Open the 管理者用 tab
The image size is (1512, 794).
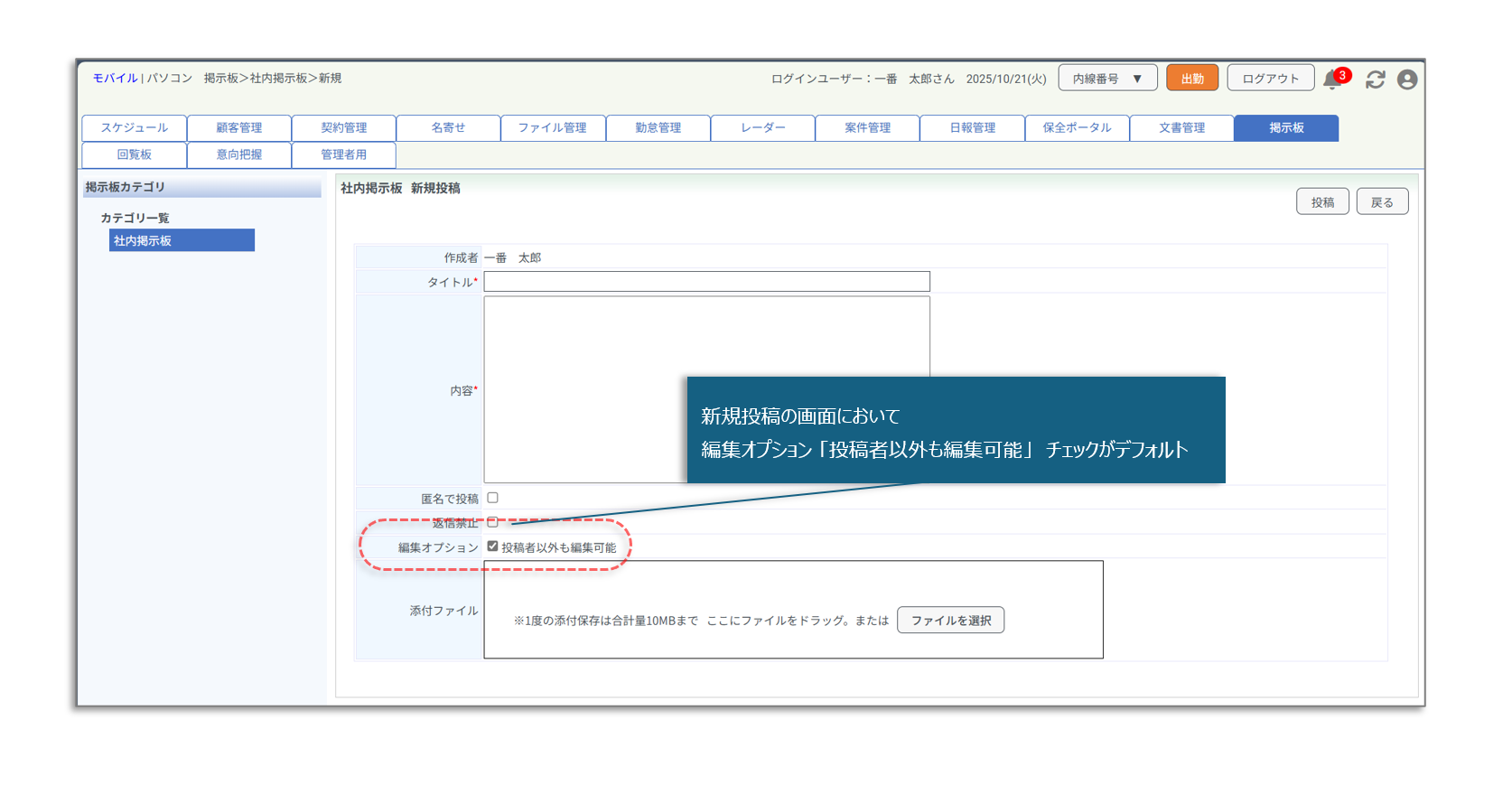coord(343,154)
